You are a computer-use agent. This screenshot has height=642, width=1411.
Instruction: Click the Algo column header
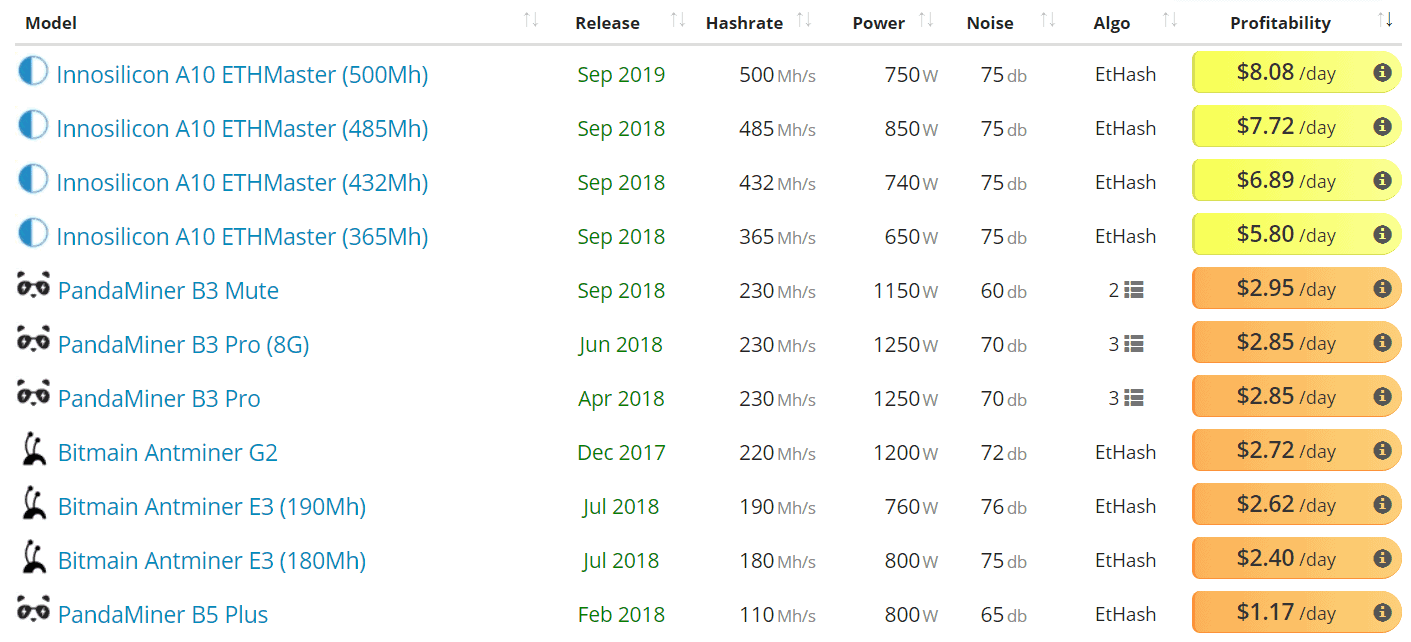[1111, 23]
